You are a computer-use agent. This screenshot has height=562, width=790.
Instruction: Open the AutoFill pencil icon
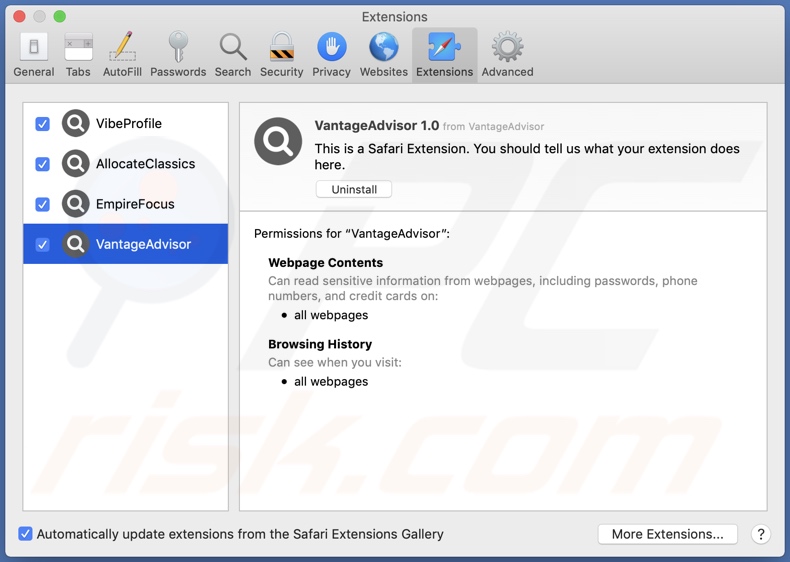pos(122,47)
